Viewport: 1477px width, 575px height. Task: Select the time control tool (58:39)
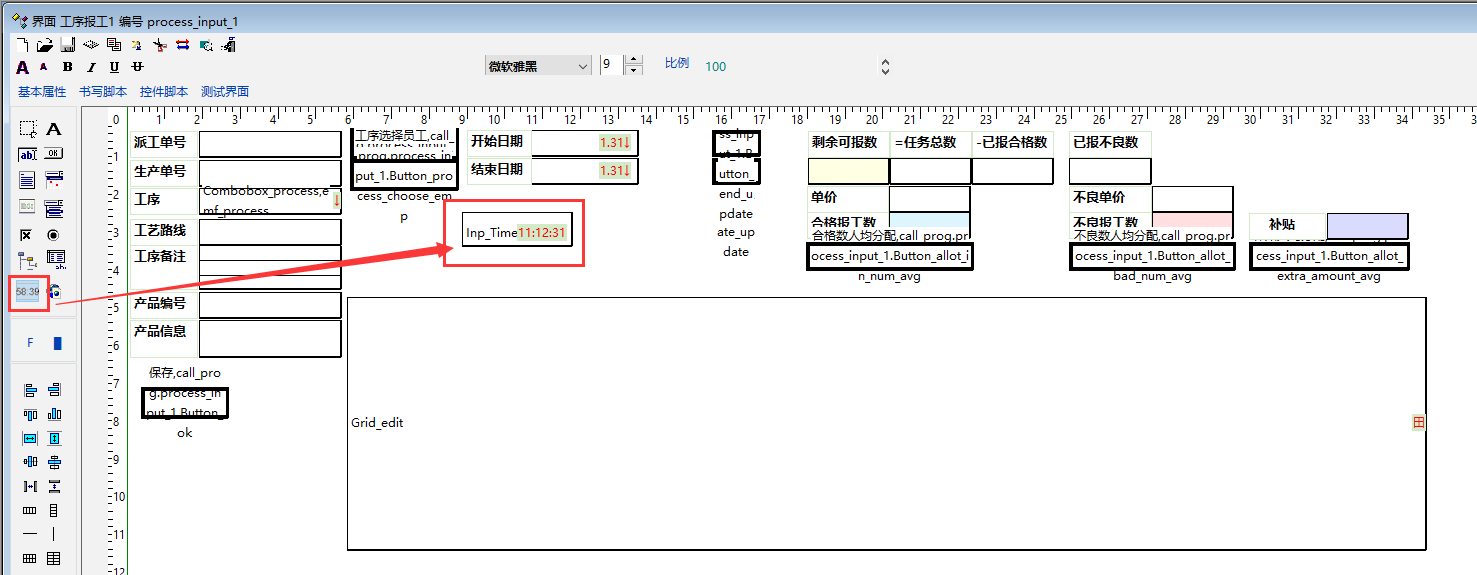[28, 291]
